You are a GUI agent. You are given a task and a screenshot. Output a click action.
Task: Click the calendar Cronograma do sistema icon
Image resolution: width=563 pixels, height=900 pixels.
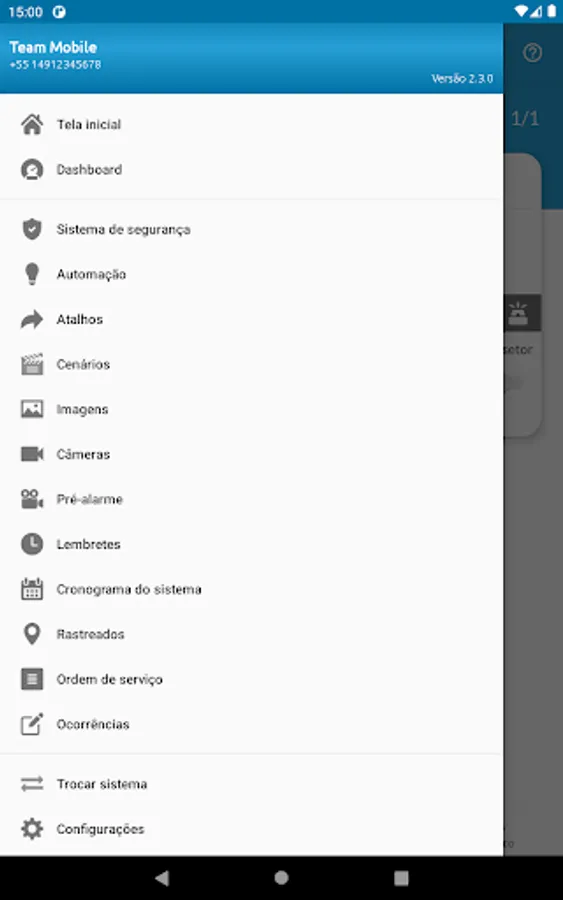click(32, 589)
